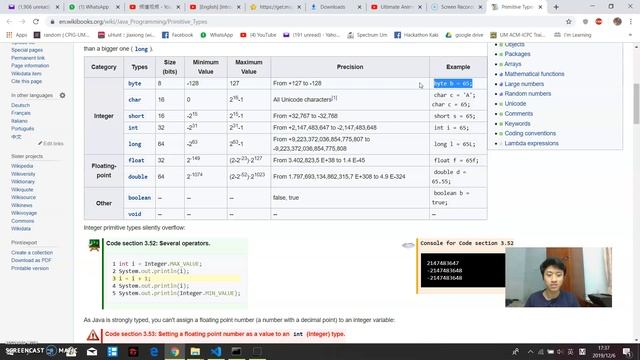Open Wikipedia sister project link

click(x=22, y=166)
